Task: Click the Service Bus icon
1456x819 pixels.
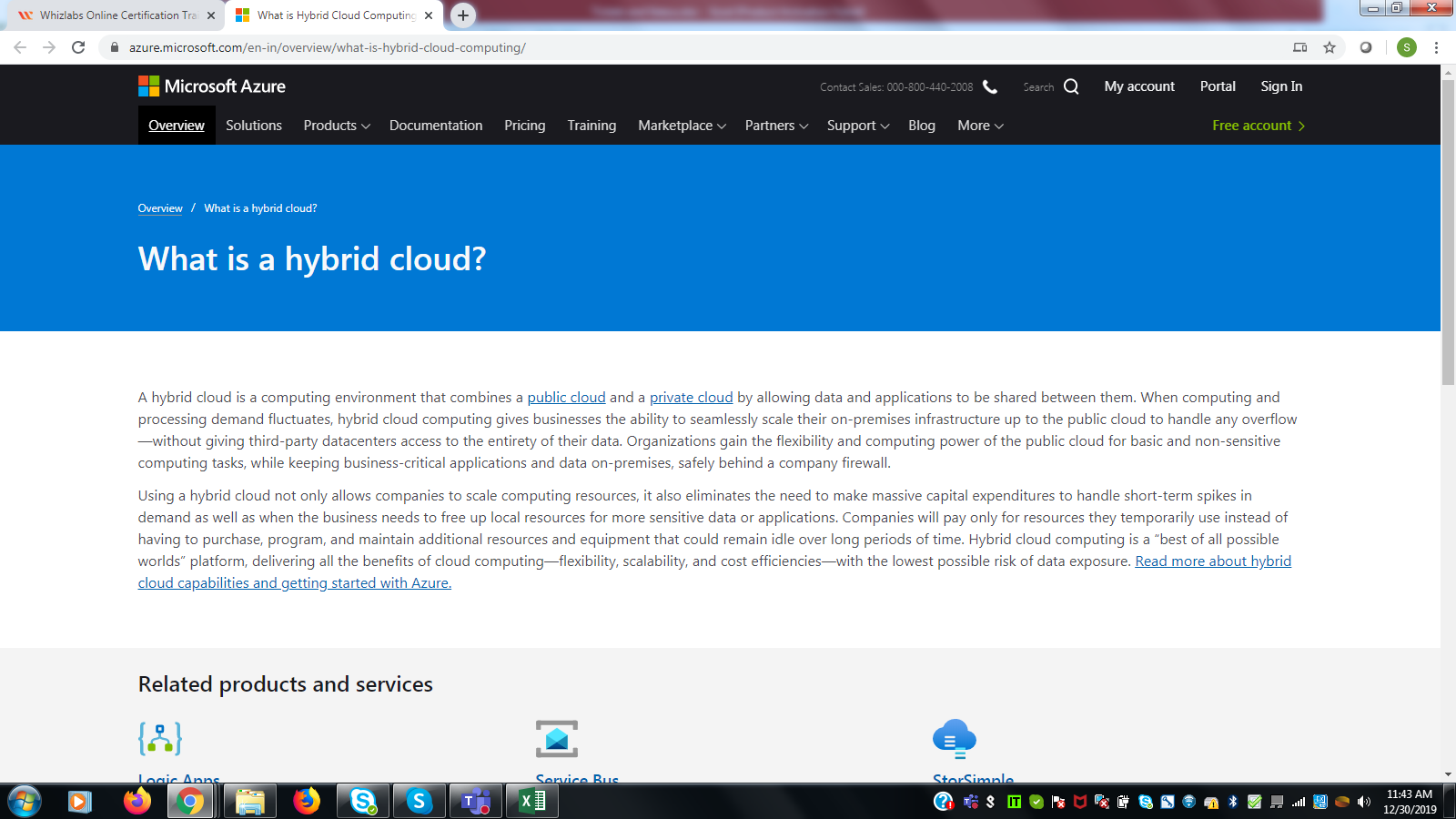Action: pos(557,738)
